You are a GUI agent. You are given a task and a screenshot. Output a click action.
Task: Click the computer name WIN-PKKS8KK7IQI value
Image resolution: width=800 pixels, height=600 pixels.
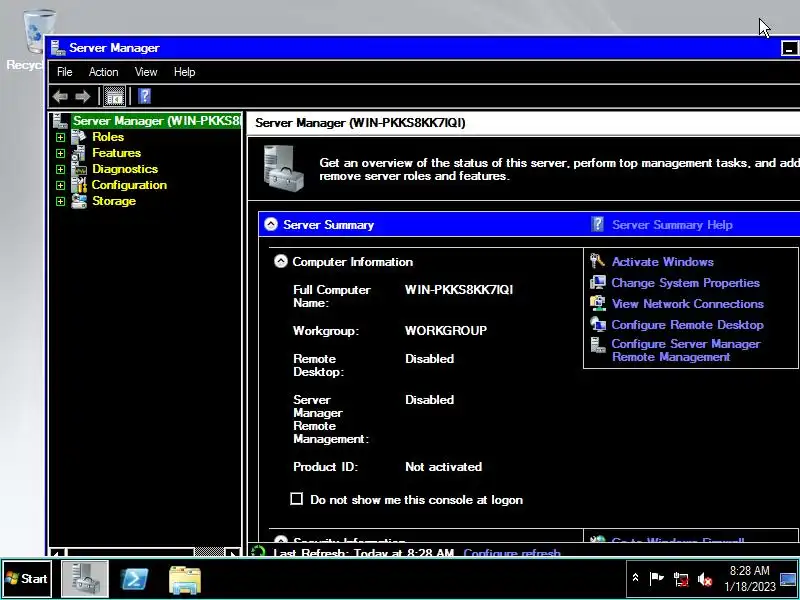point(459,289)
